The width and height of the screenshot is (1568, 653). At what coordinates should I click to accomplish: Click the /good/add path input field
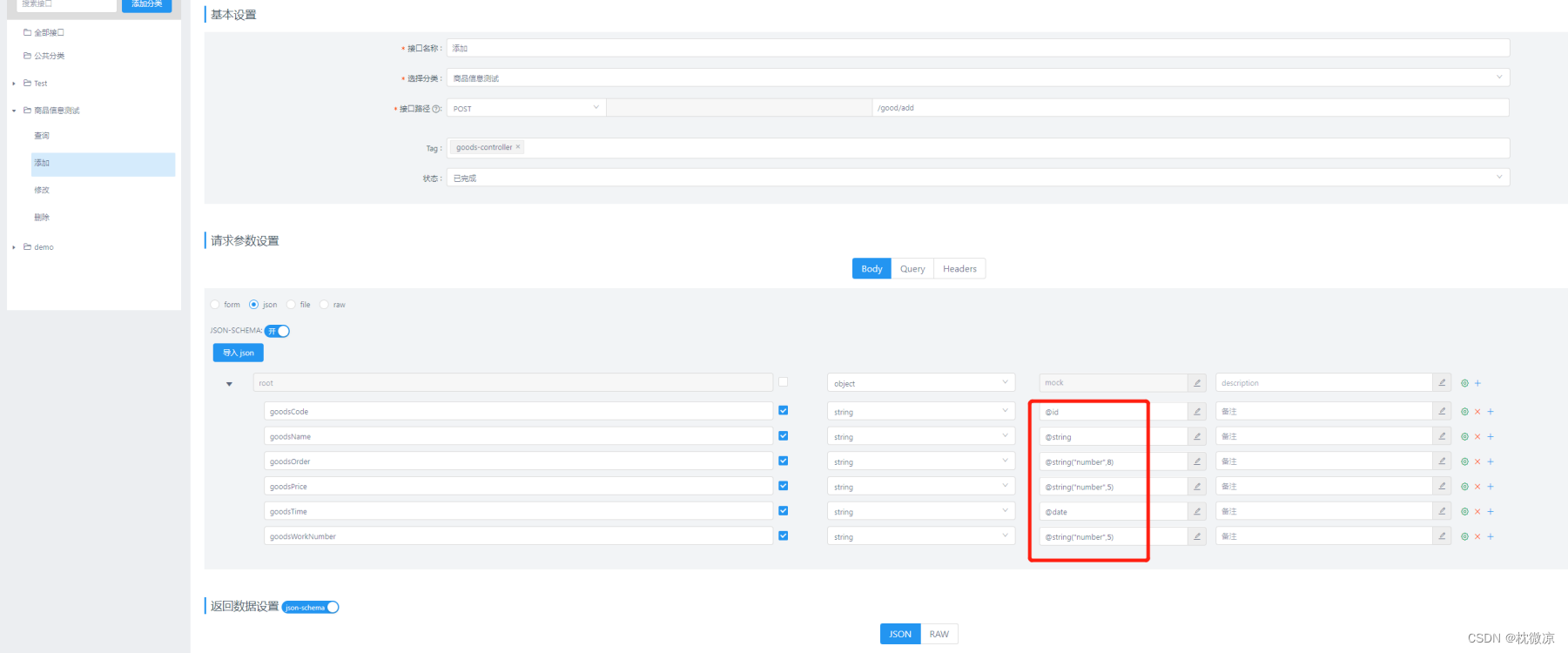[1190, 108]
